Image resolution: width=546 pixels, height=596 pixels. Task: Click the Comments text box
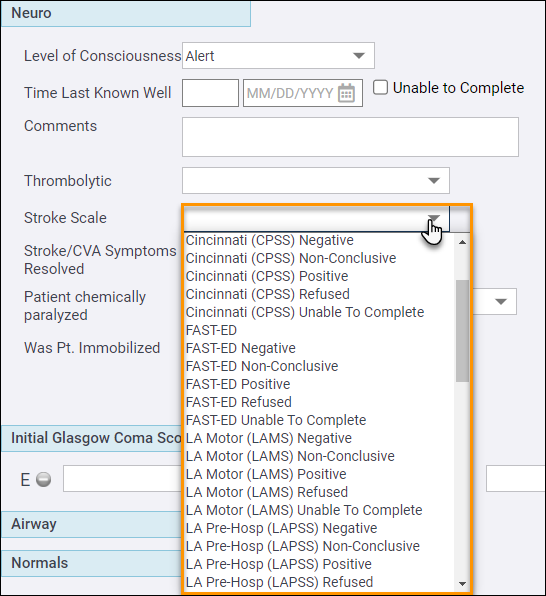point(350,137)
